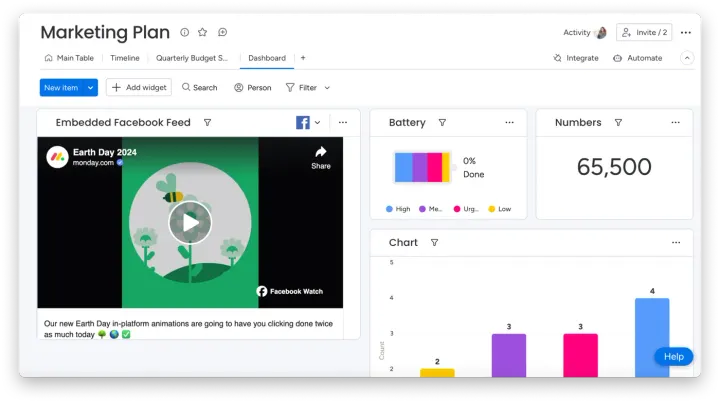Toggle the Me.. legend item
This screenshot has width=720, height=402.
tap(431, 209)
